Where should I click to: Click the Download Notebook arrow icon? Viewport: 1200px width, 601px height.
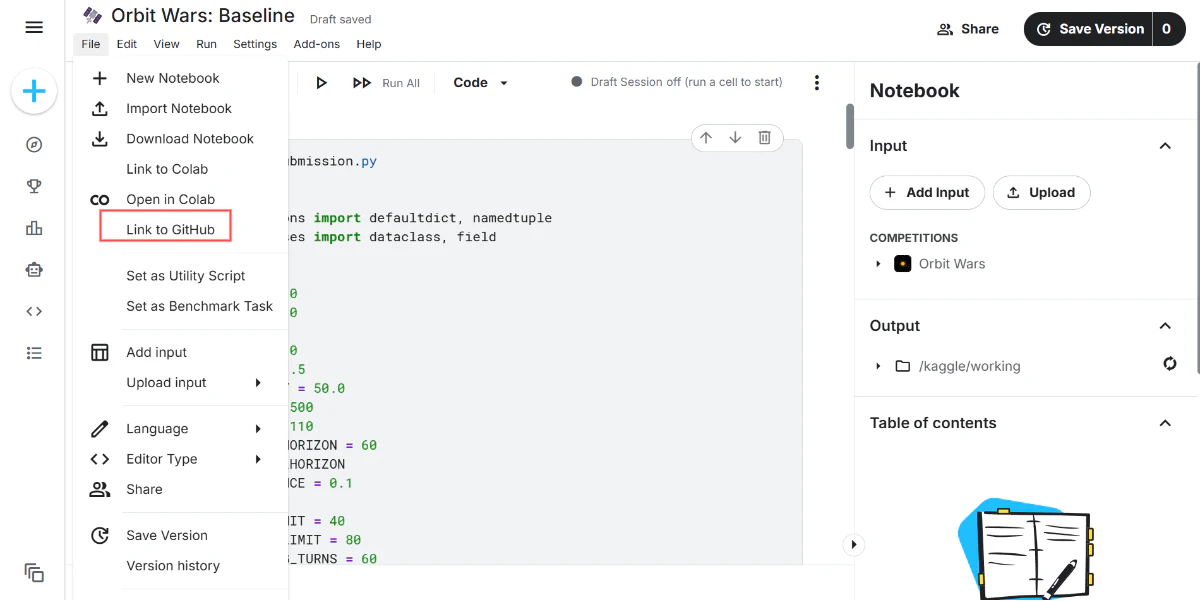(x=100, y=139)
